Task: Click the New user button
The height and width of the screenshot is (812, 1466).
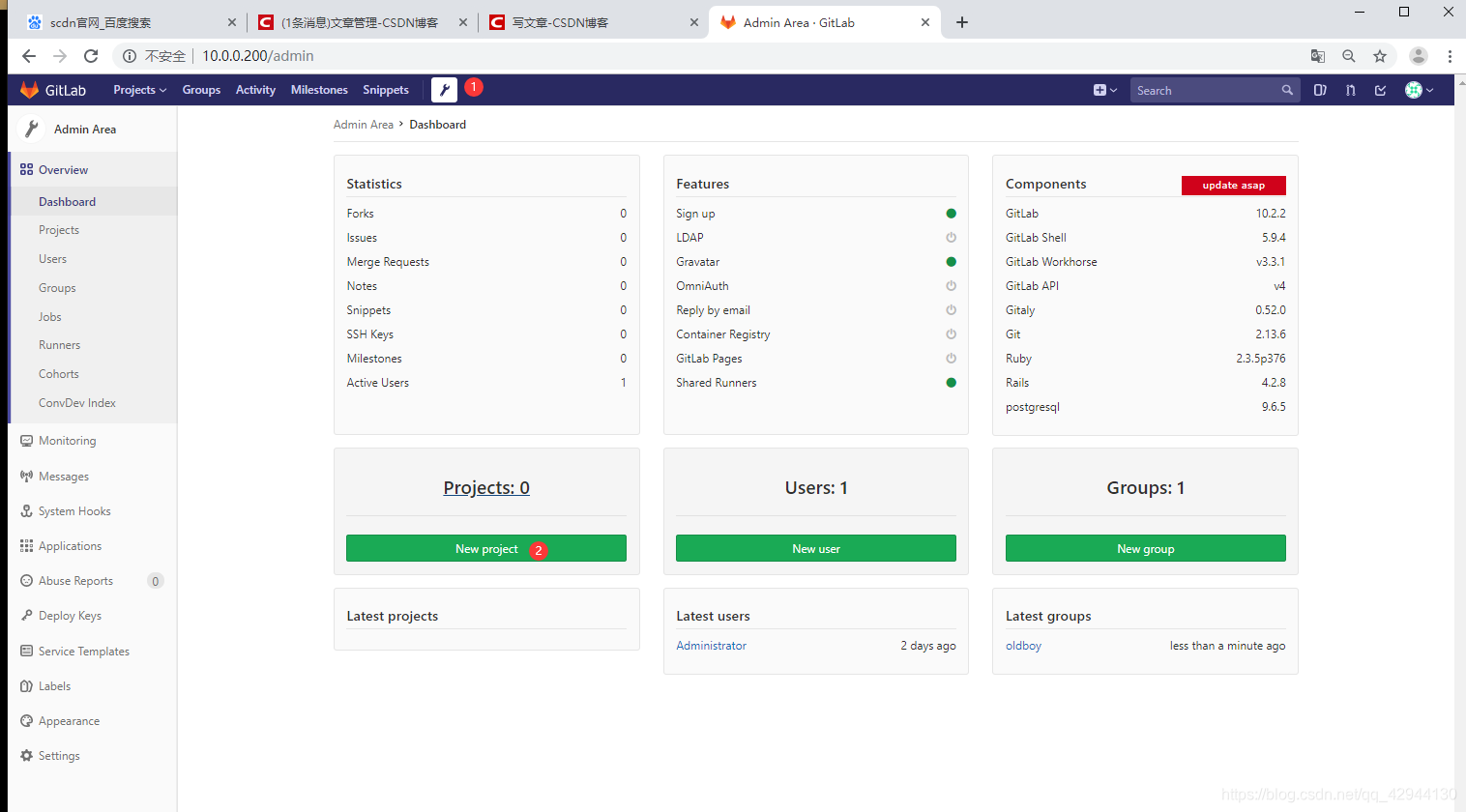Action: click(816, 548)
